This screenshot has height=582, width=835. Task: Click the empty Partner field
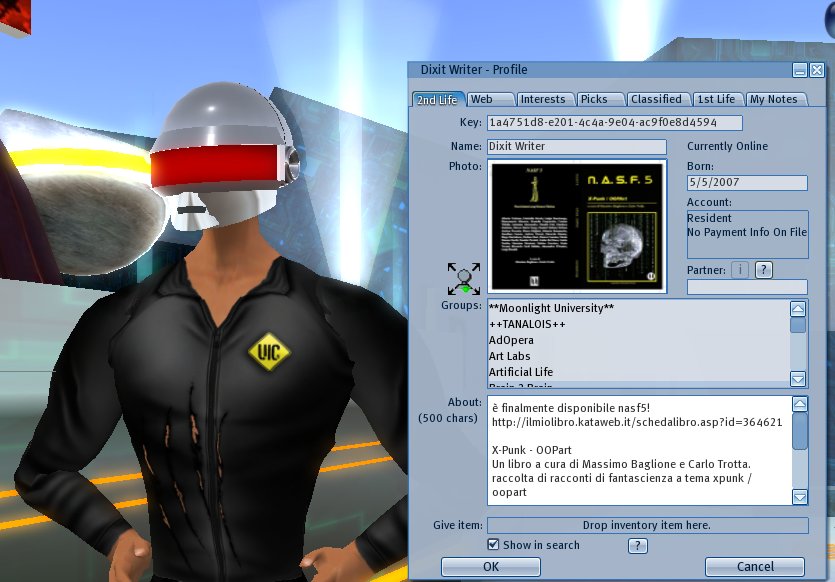coord(747,287)
